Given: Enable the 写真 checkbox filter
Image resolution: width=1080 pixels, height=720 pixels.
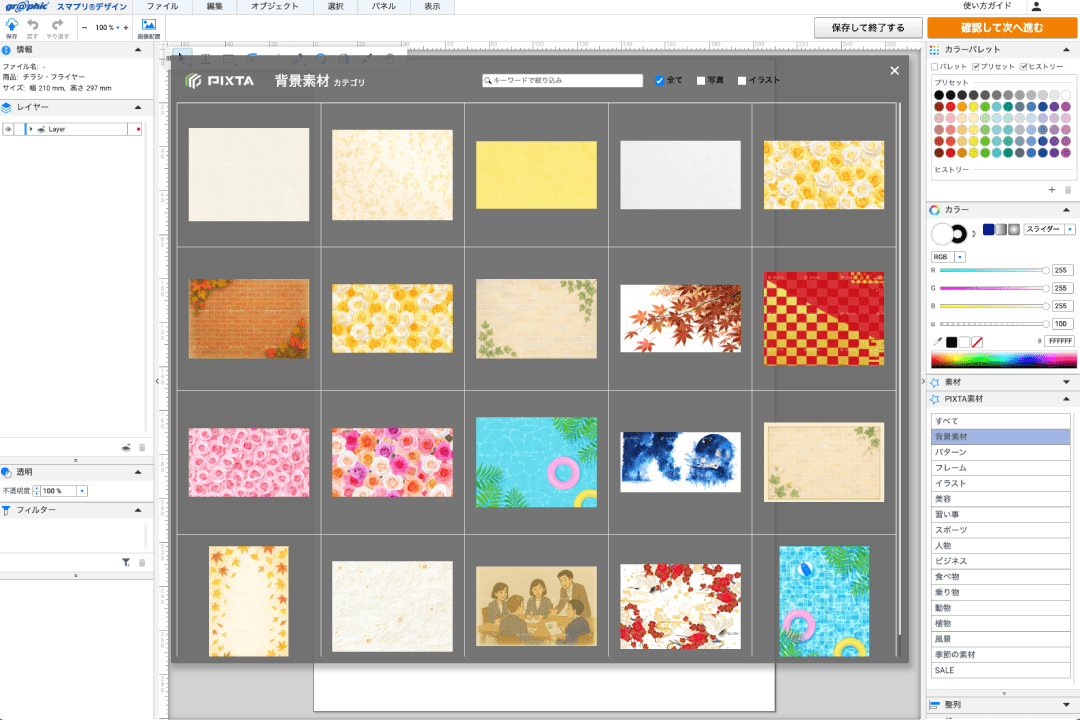Looking at the screenshot, I should 701,81.
